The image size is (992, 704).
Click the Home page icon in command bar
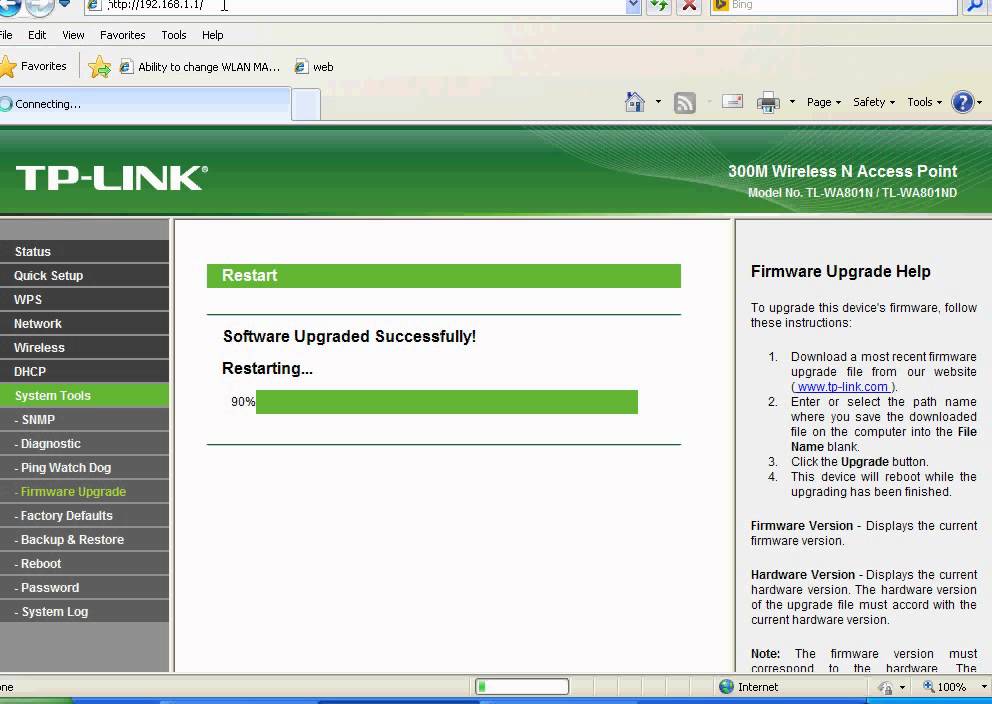(635, 102)
